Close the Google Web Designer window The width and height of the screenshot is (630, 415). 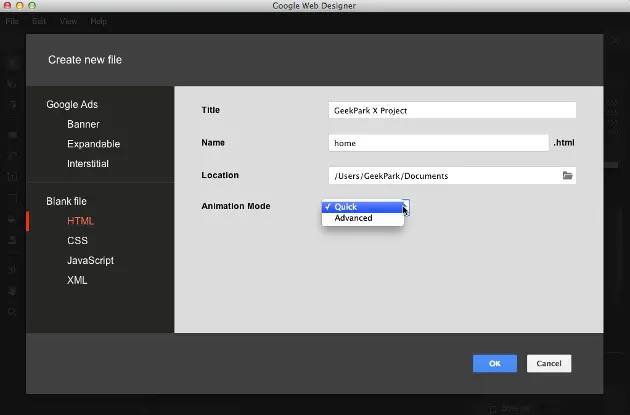coord(7,6)
